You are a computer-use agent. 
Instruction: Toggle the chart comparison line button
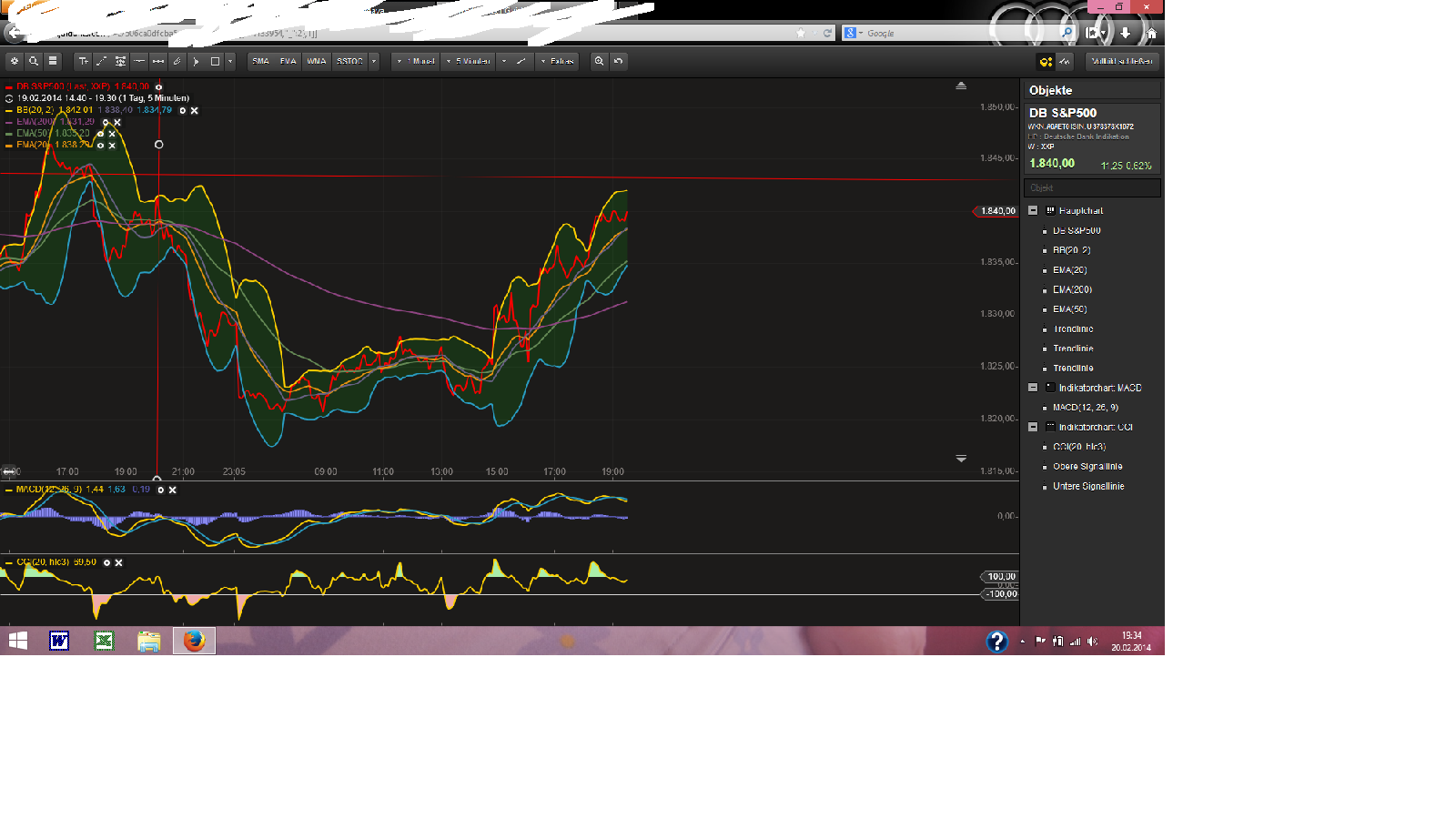tap(1065, 61)
